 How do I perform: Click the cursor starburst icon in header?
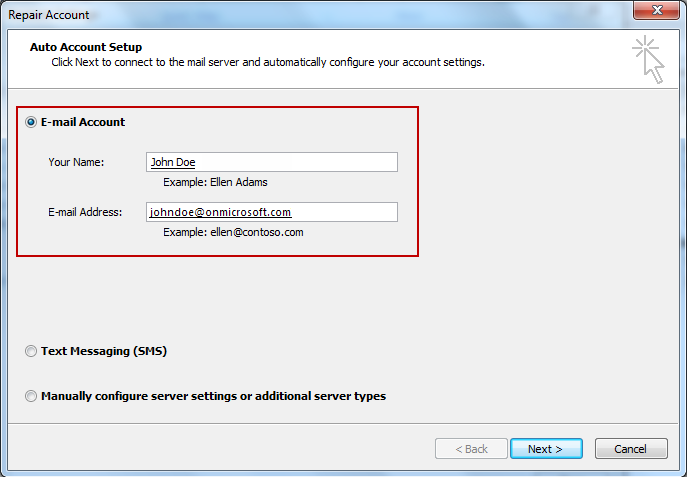(649, 59)
